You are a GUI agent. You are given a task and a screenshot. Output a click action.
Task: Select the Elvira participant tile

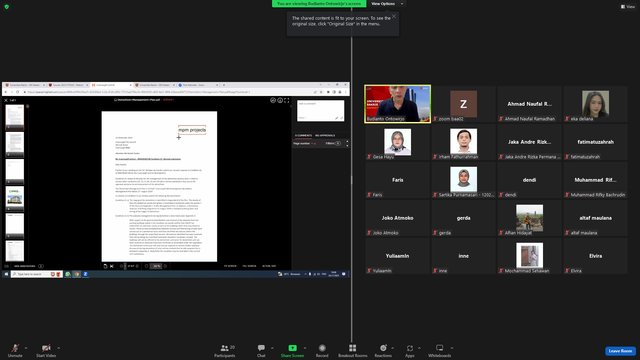[596, 256]
